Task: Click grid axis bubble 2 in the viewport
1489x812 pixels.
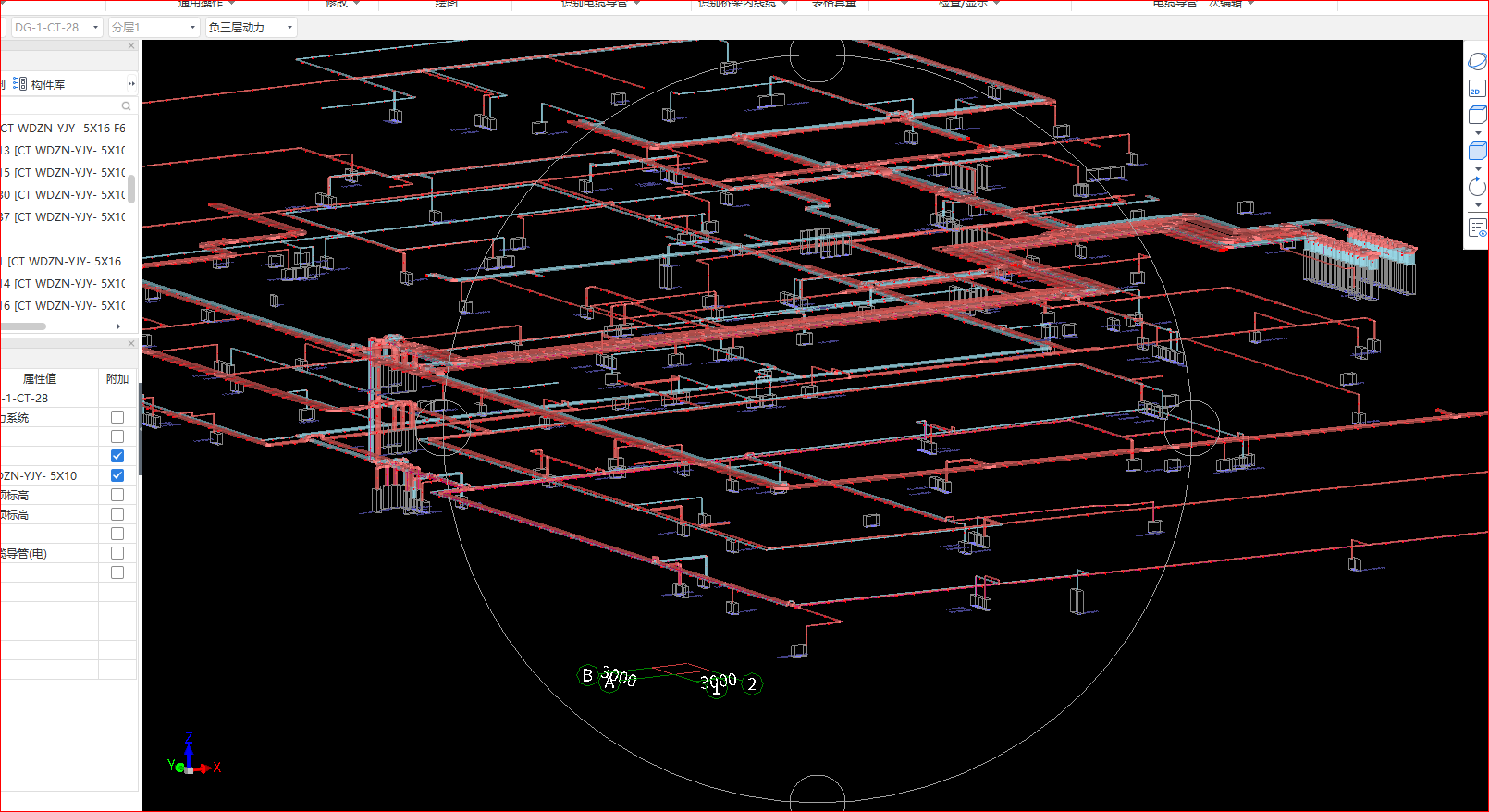Action: (752, 684)
